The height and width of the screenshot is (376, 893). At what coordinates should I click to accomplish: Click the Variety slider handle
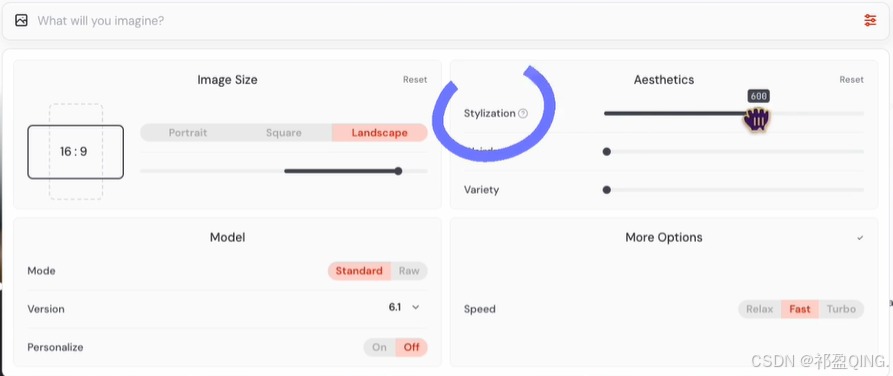click(x=607, y=190)
